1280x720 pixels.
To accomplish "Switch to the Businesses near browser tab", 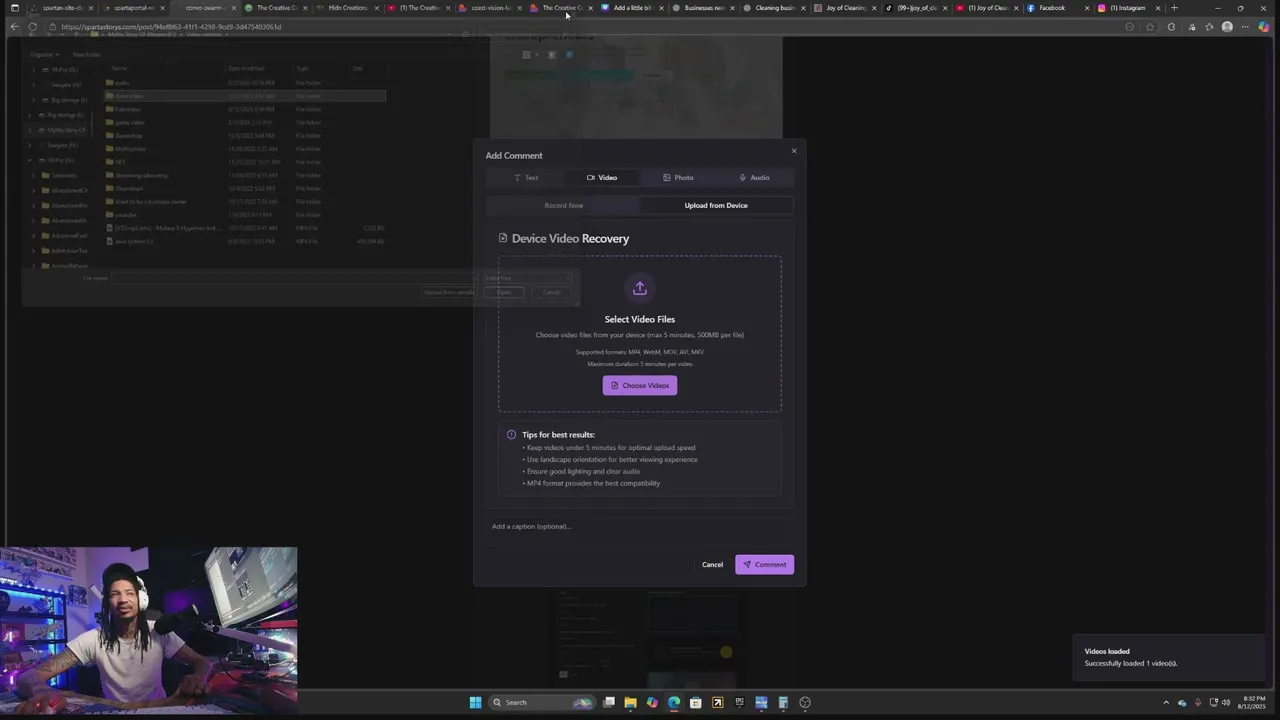I will 703,8.
